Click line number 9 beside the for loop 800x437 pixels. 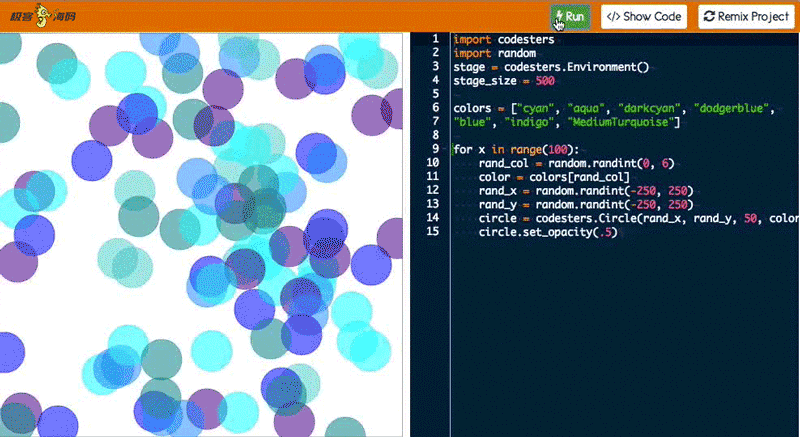point(434,149)
